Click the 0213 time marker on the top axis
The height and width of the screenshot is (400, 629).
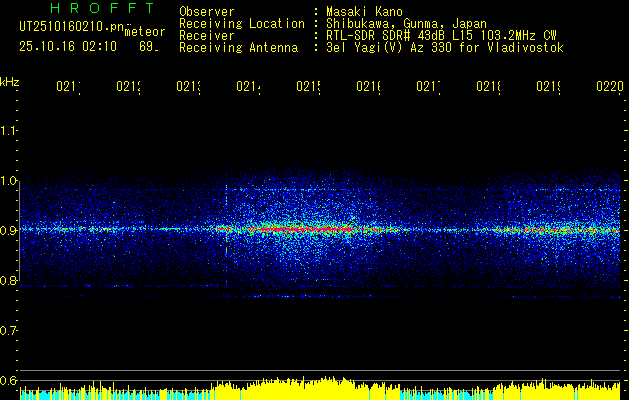[189, 86]
